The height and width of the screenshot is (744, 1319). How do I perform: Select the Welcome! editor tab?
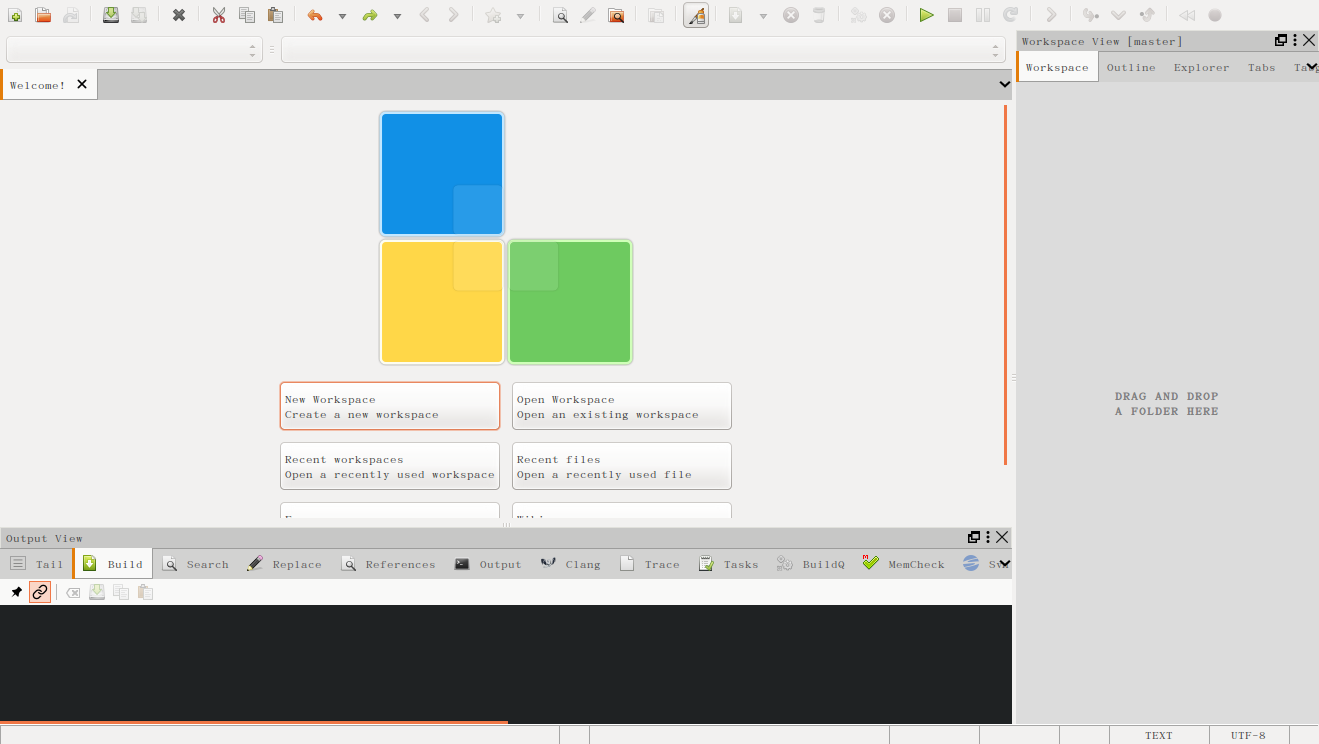point(48,85)
